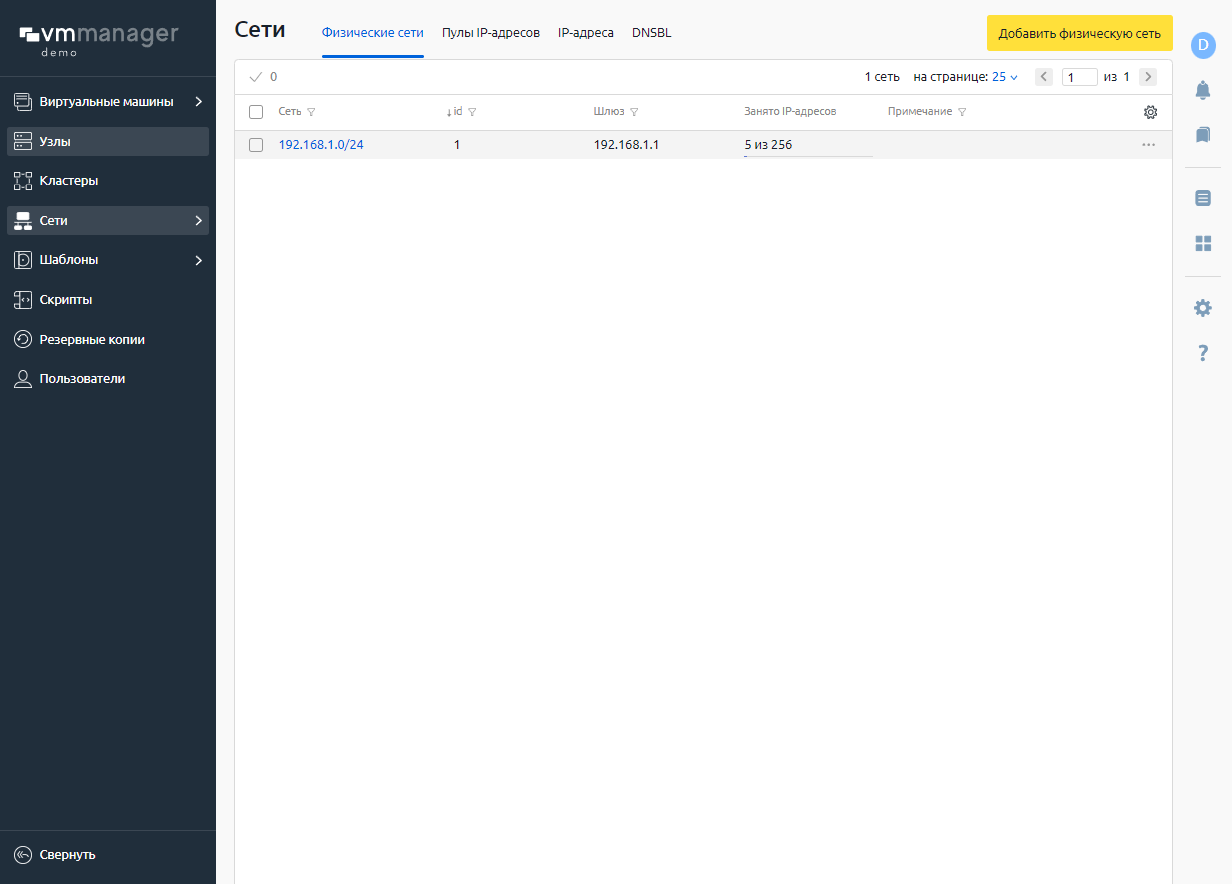The image size is (1232, 884).
Task: Open the 192.168.1.0/24 network link
Action: pos(321,145)
